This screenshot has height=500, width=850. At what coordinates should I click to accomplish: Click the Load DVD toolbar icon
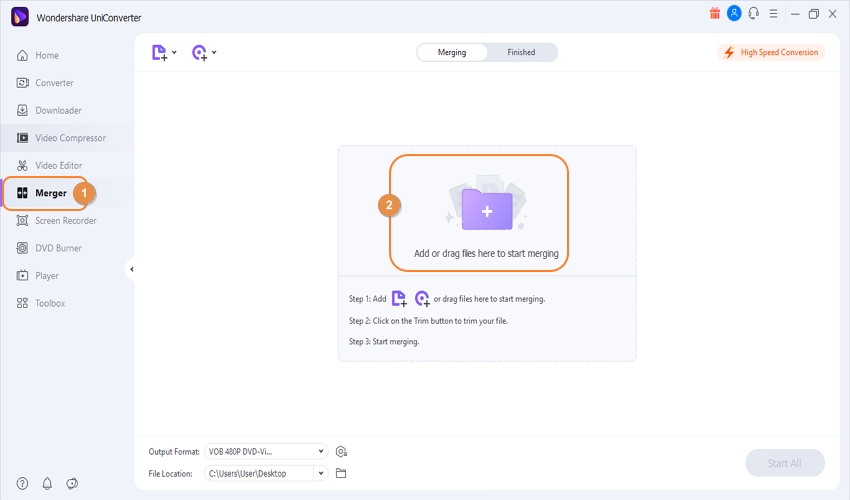click(199, 53)
